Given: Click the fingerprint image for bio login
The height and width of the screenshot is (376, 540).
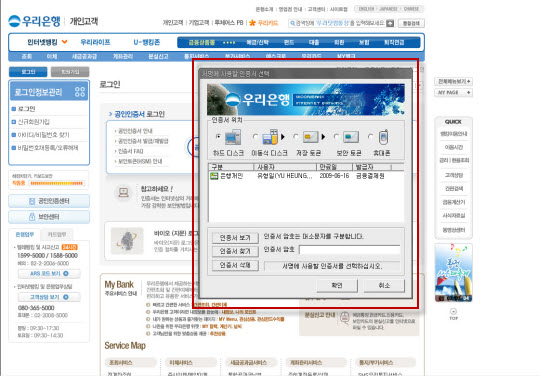Looking at the screenshot, I should (127, 240).
